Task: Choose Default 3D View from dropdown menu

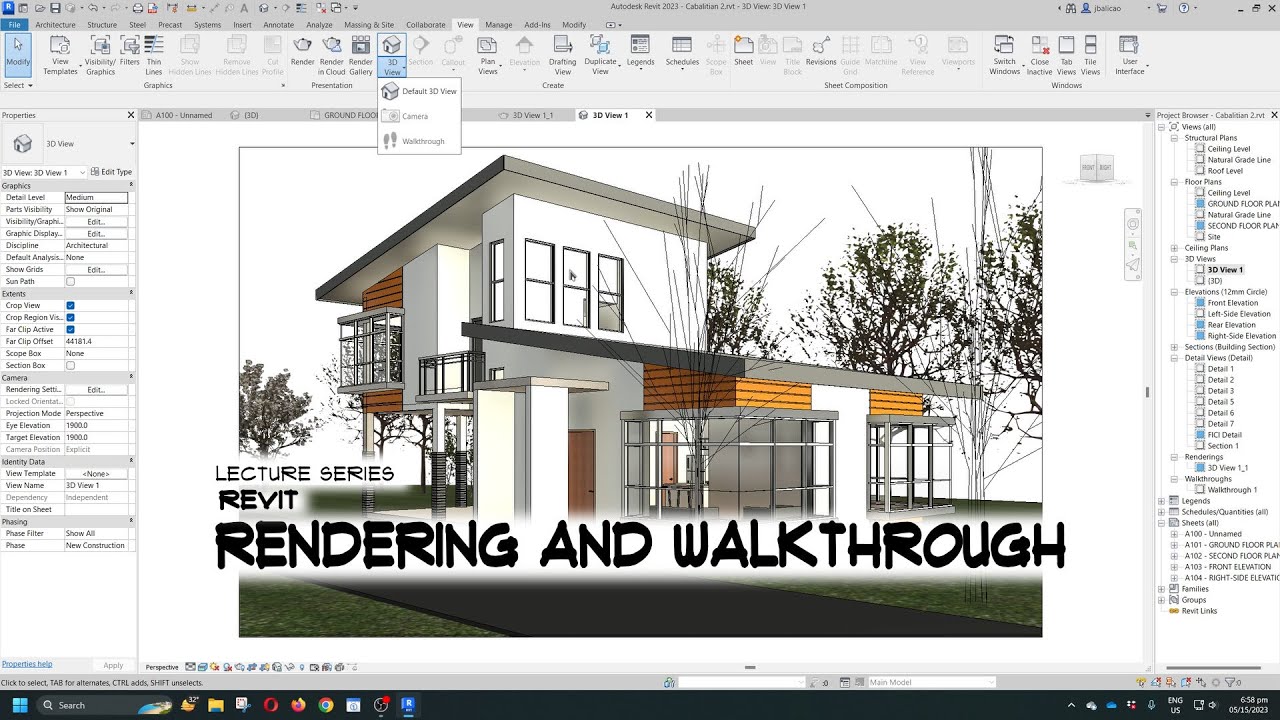Action: coord(419,91)
